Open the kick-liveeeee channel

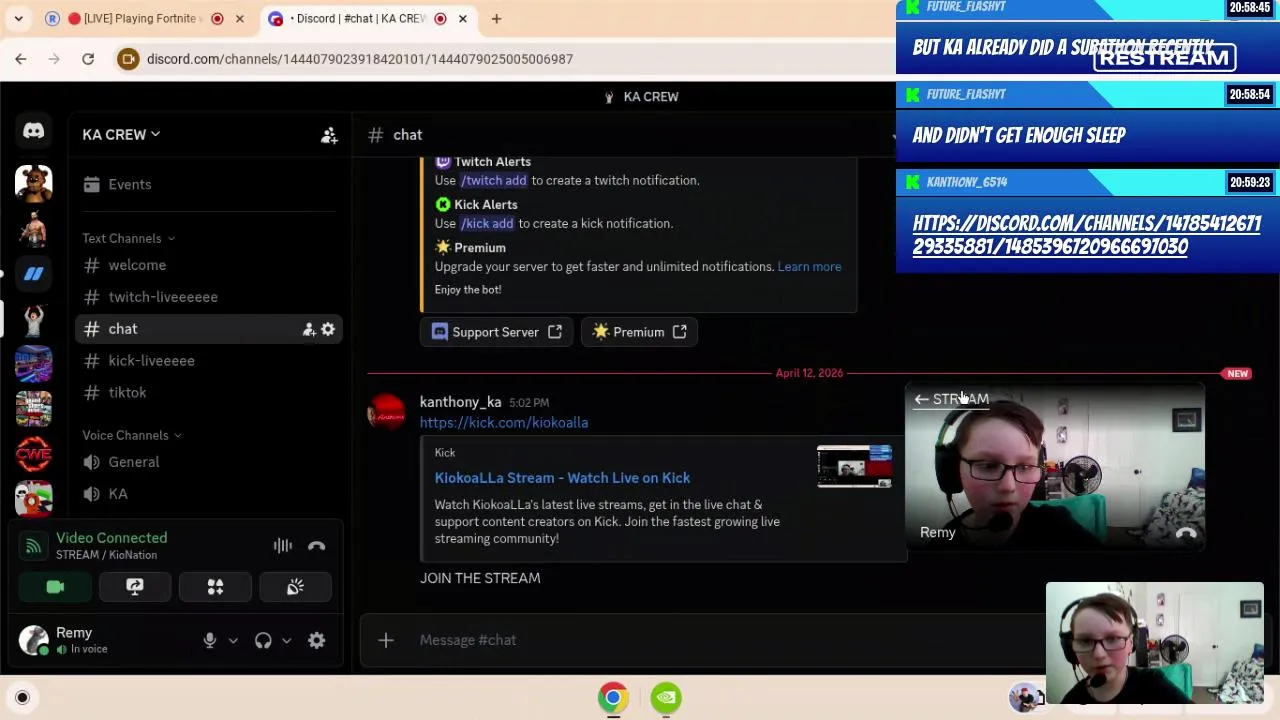click(151, 361)
